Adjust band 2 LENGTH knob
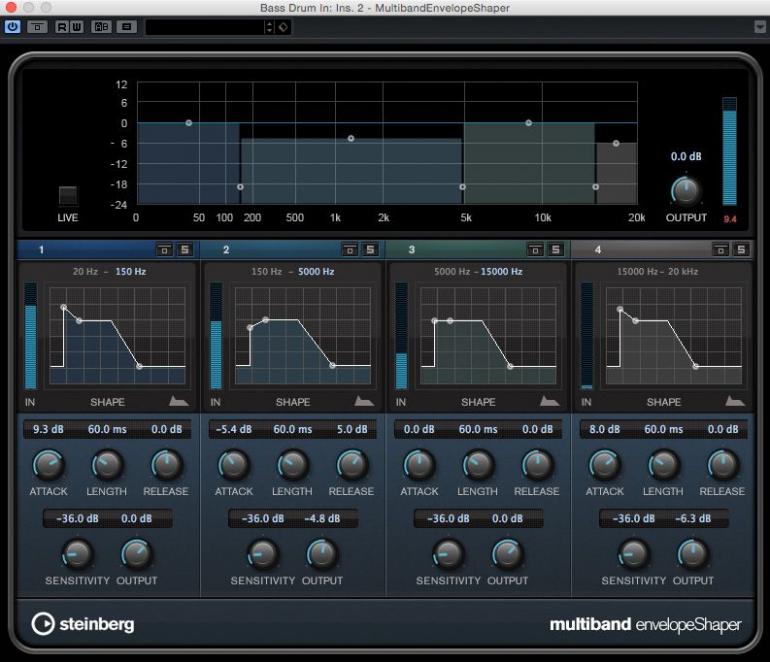This screenshot has width=770, height=662. pyautogui.click(x=293, y=465)
